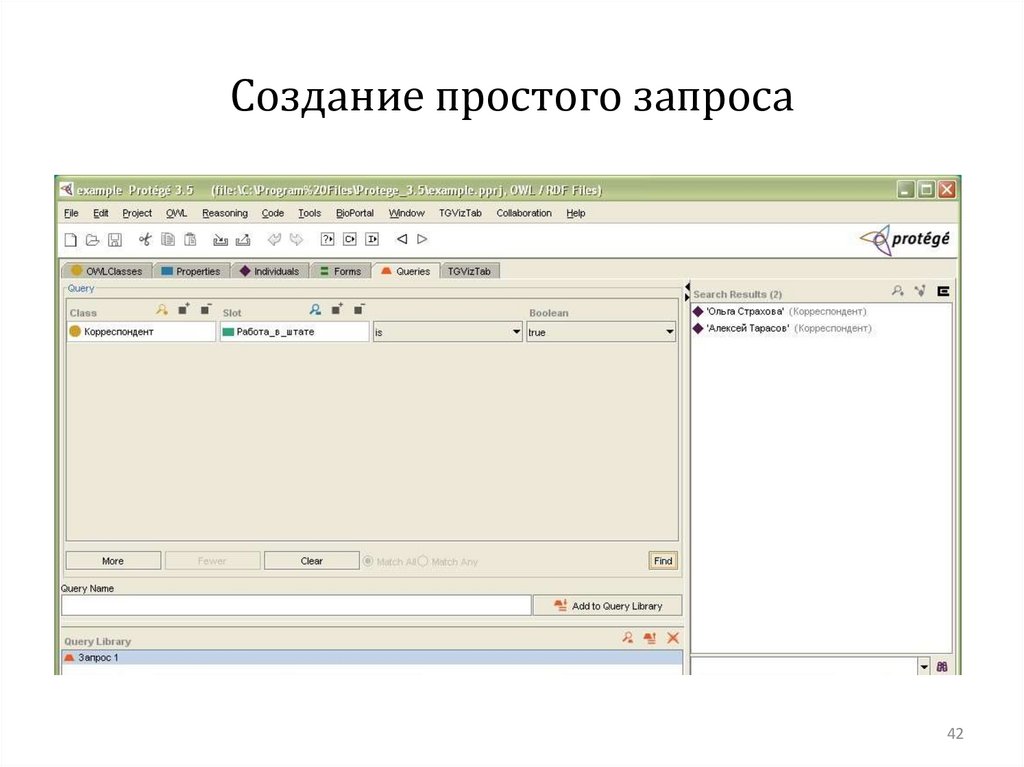Select the Queries tab
The width and height of the screenshot is (1024, 767).
click(406, 270)
